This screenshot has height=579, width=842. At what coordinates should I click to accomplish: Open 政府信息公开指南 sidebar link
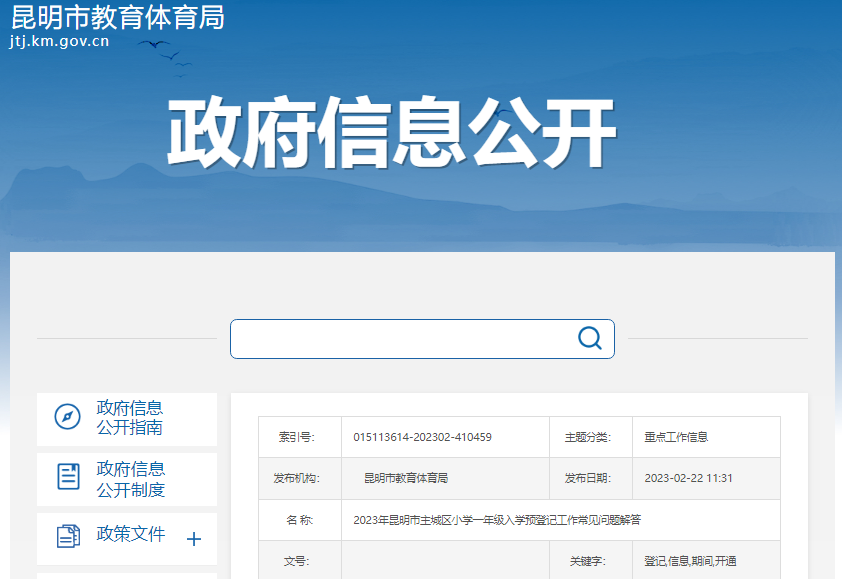pyautogui.click(x=129, y=418)
